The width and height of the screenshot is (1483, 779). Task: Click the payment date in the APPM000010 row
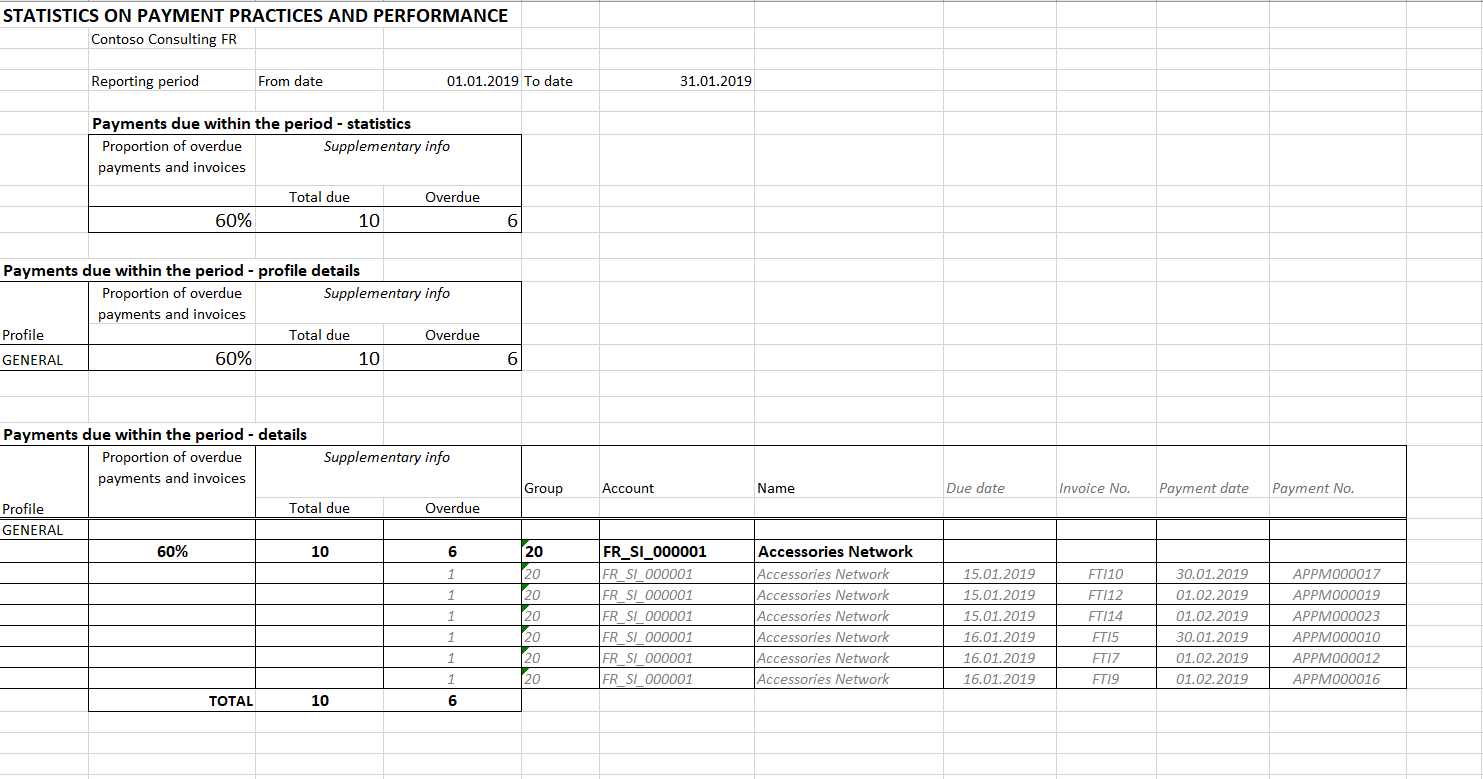coord(1212,637)
